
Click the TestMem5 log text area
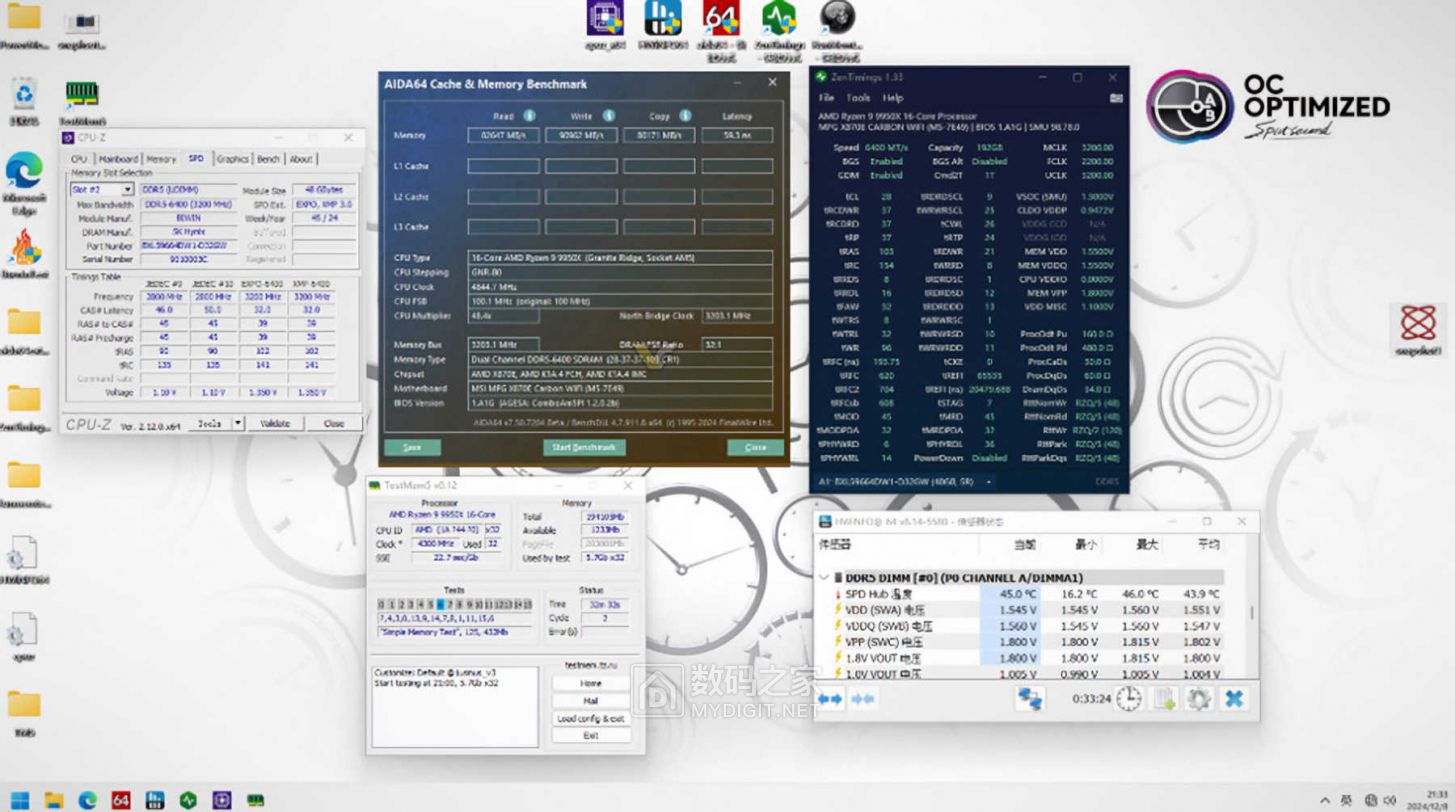455,706
